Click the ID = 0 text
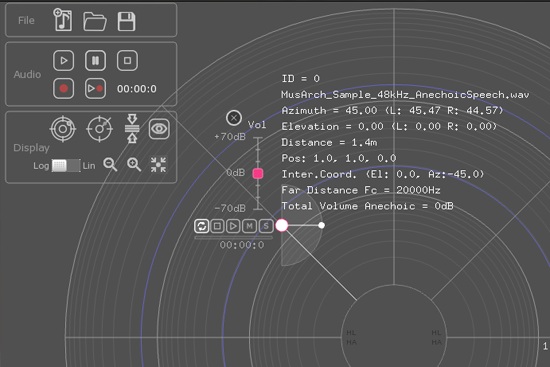The height and width of the screenshot is (367, 550). click(x=301, y=79)
